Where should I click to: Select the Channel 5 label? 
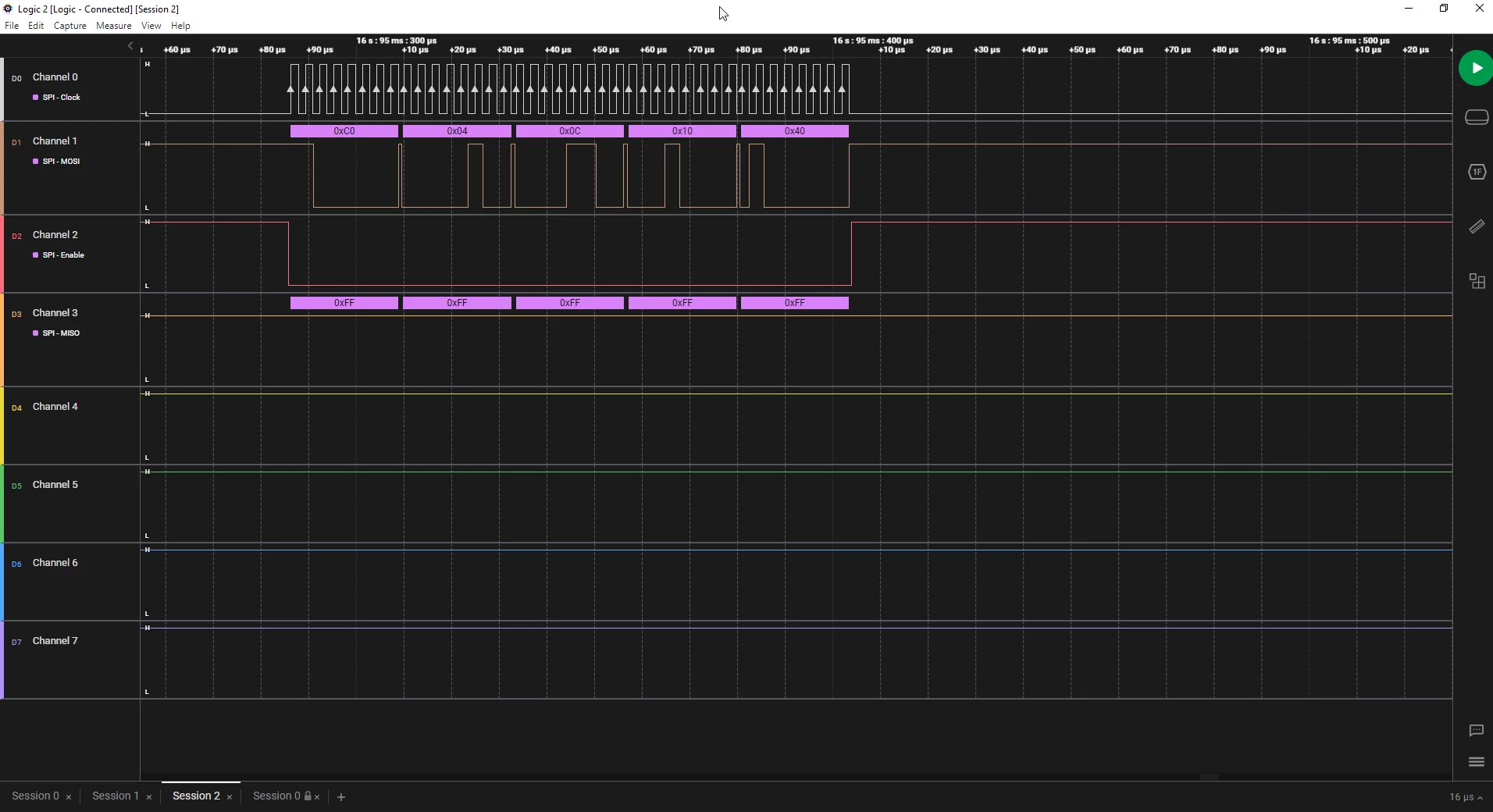click(x=55, y=485)
